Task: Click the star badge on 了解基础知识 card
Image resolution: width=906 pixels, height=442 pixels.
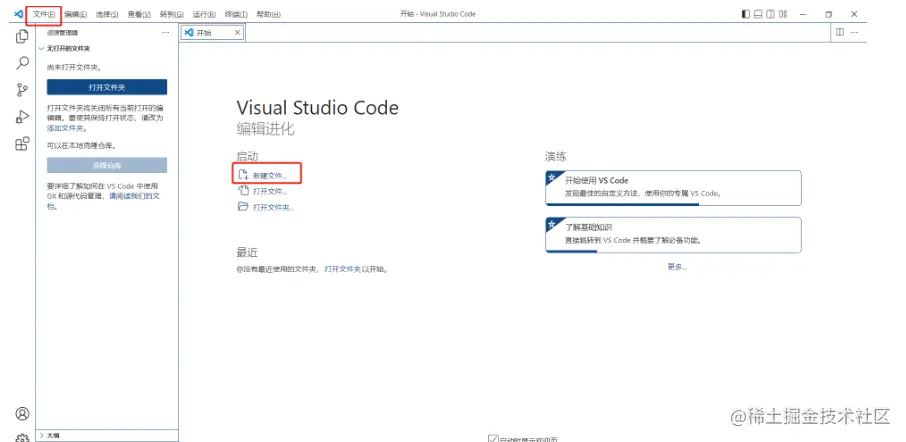Action: (552, 224)
